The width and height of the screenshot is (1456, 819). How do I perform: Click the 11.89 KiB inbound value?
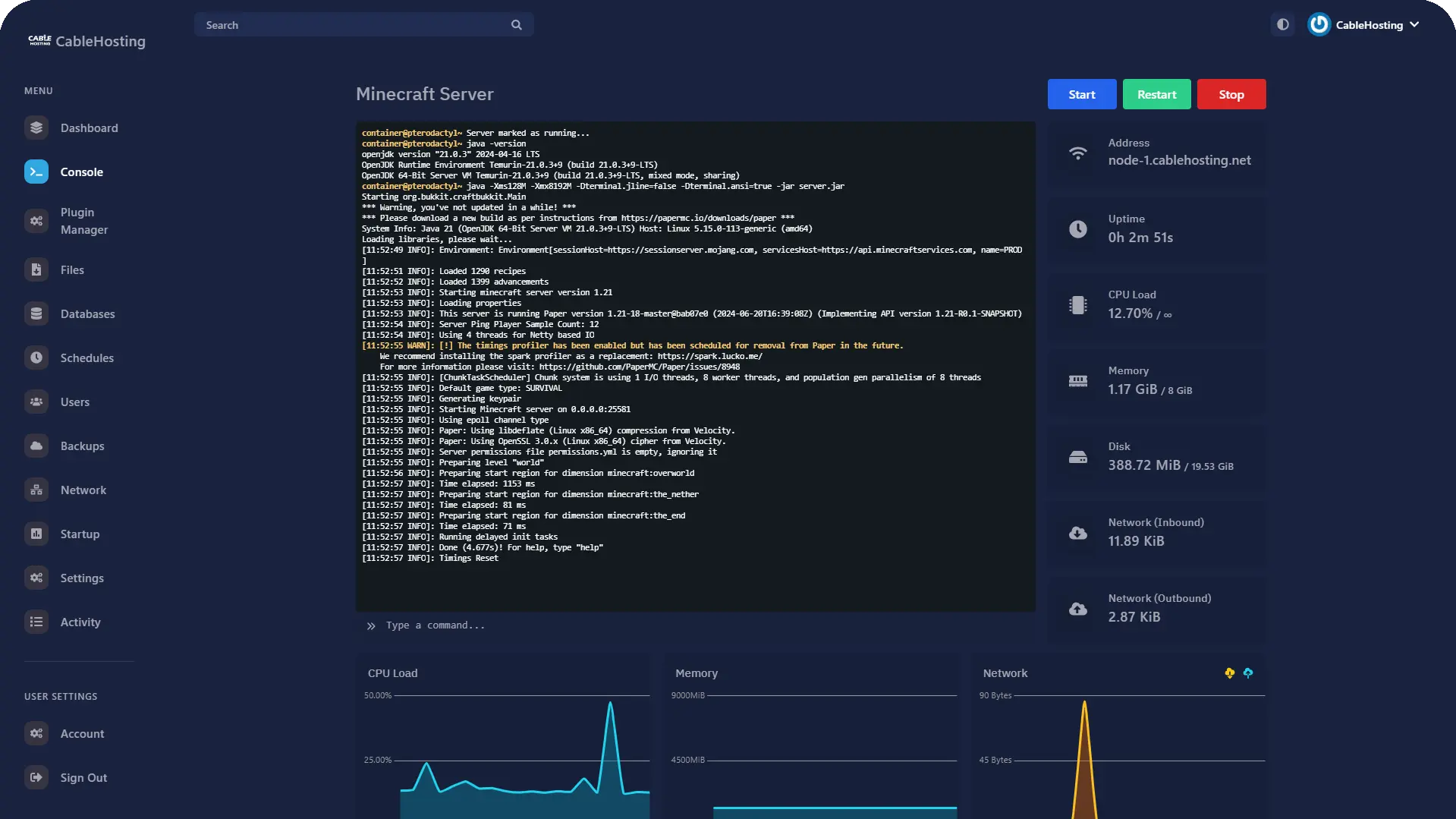point(1136,541)
